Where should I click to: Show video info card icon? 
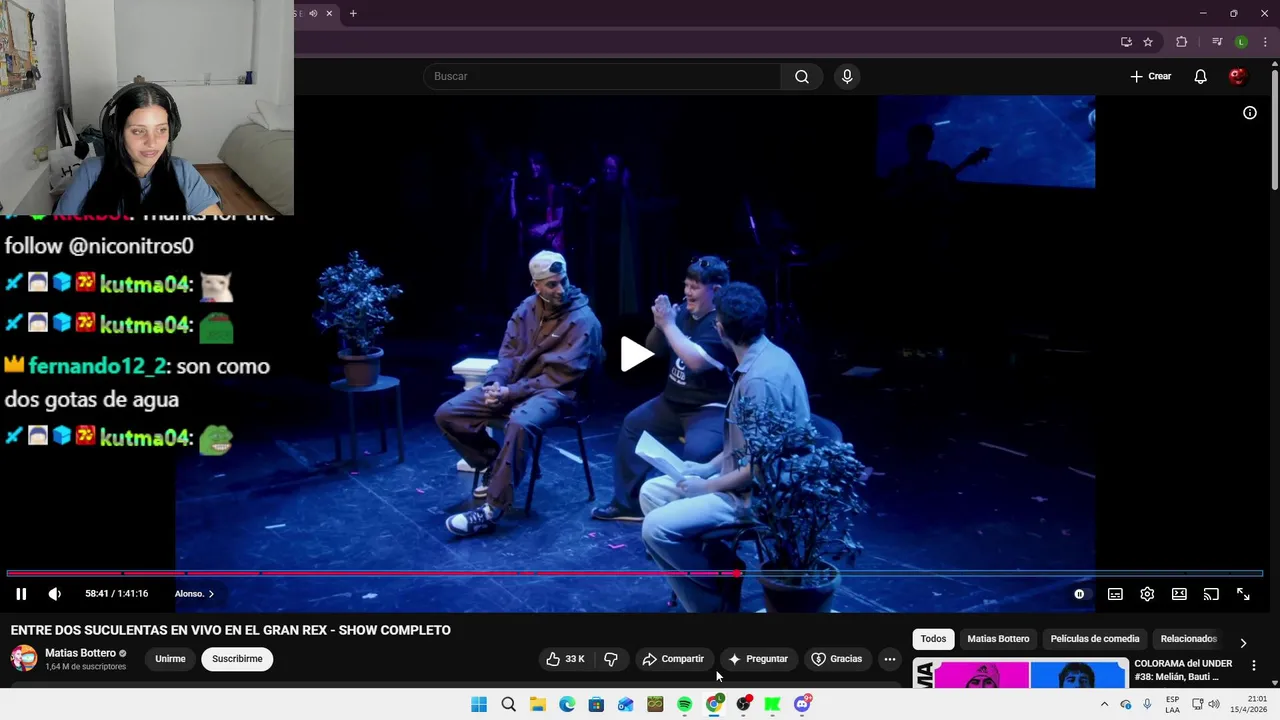click(x=1250, y=113)
